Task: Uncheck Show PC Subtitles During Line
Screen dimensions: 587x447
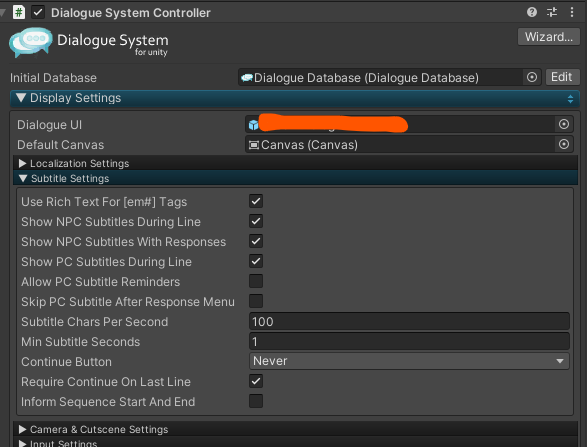Action: [256, 261]
